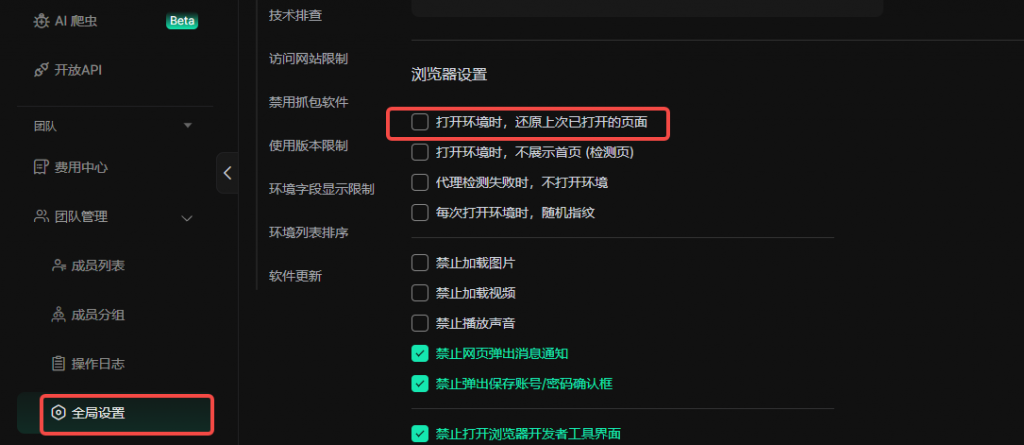Click the AI 爬虫 bug icon
Viewport: 1024px width, 445px height.
tap(41, 22)
